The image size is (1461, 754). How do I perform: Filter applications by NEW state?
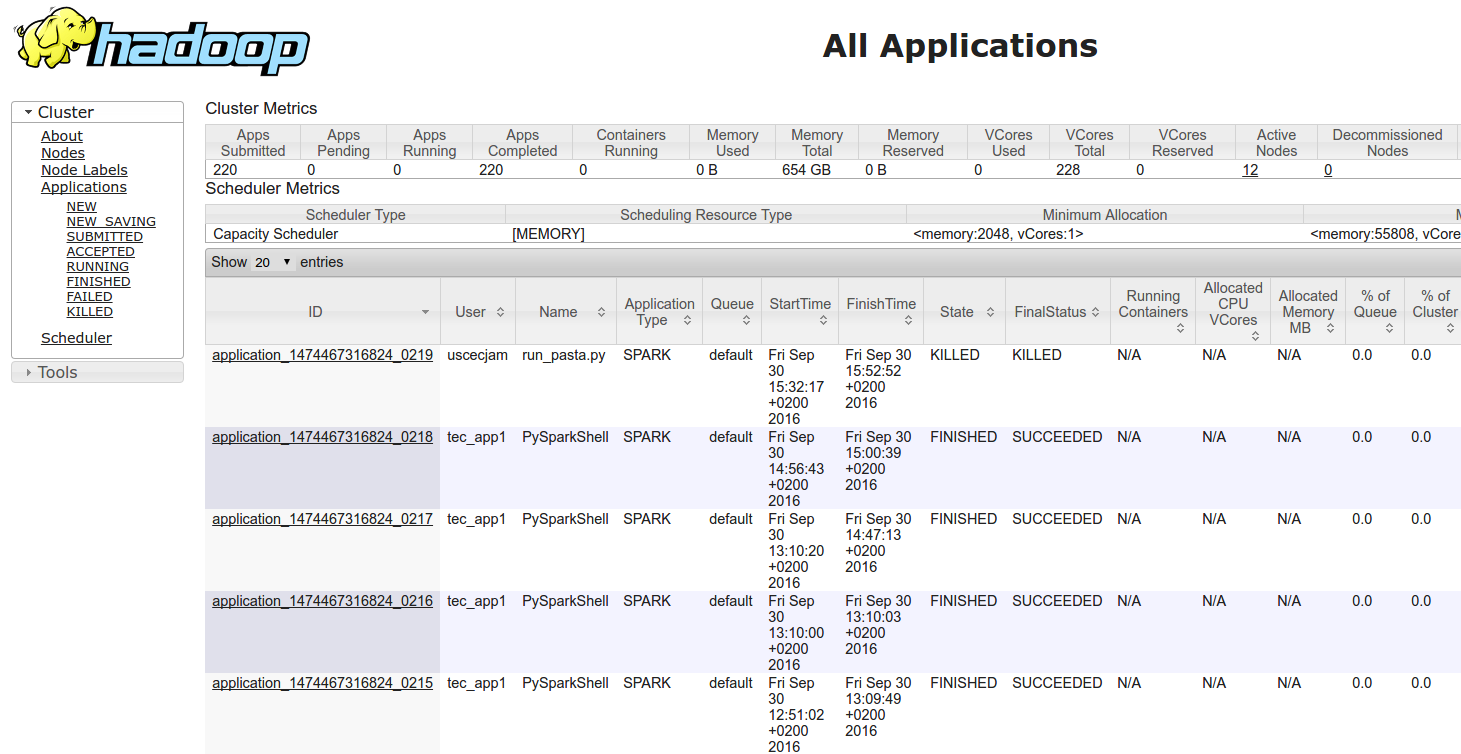pyautogui.click(x=82, y=207)
